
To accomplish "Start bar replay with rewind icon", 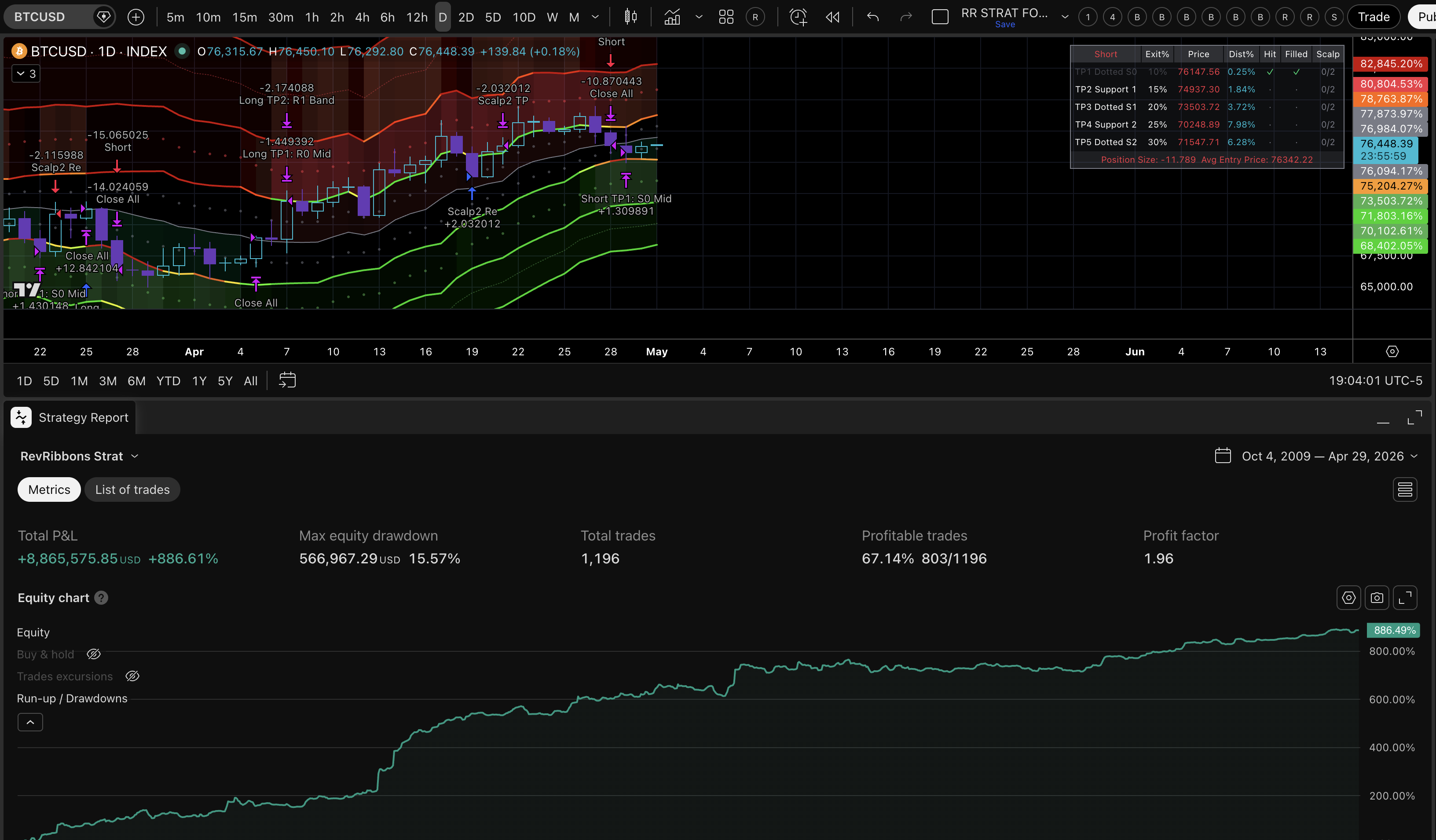I will click(x=832, y=17).
